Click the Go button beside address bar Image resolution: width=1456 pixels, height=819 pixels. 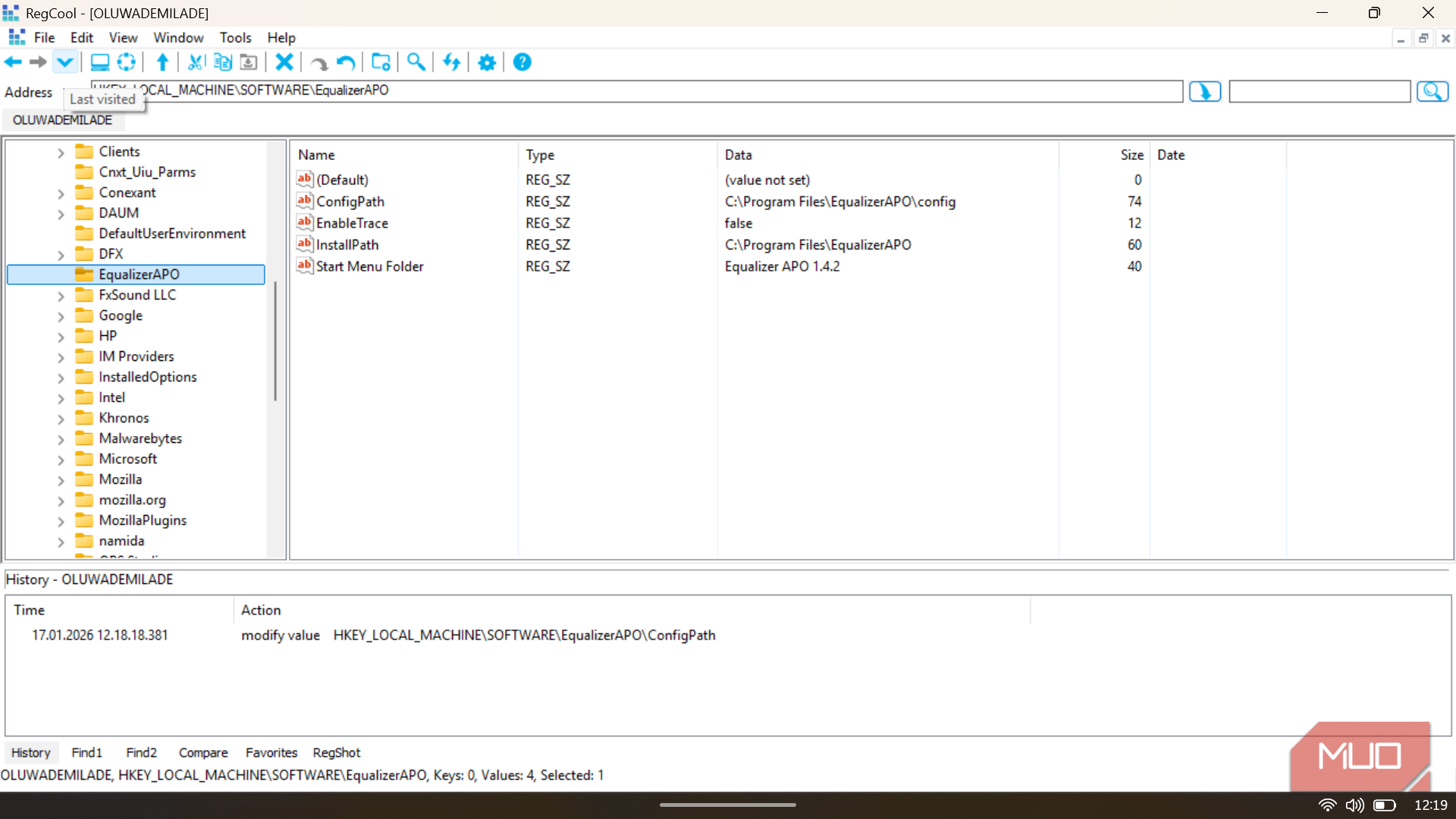point(1205,92)
